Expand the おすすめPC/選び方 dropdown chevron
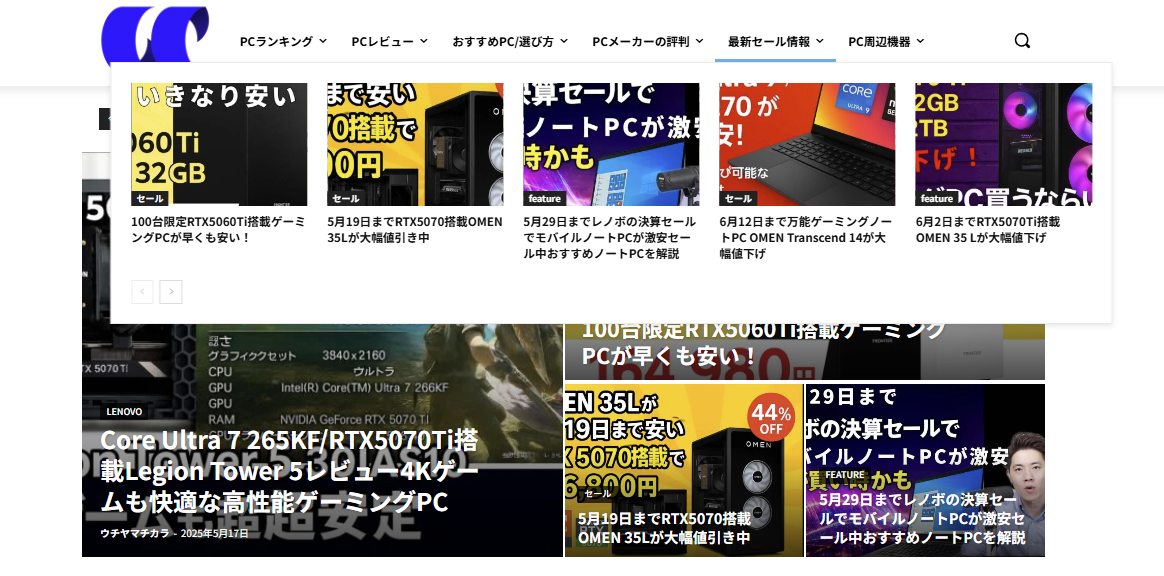The height and width of the screenshot is (576, 1164). [x=563, y=42]
